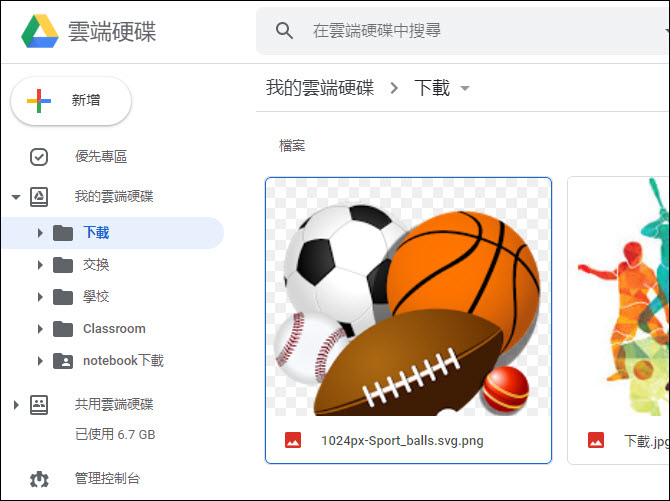Screen dimensions: 670x501
Task: Select the 下載 folder label in sidebar
Action: point(96,233)
